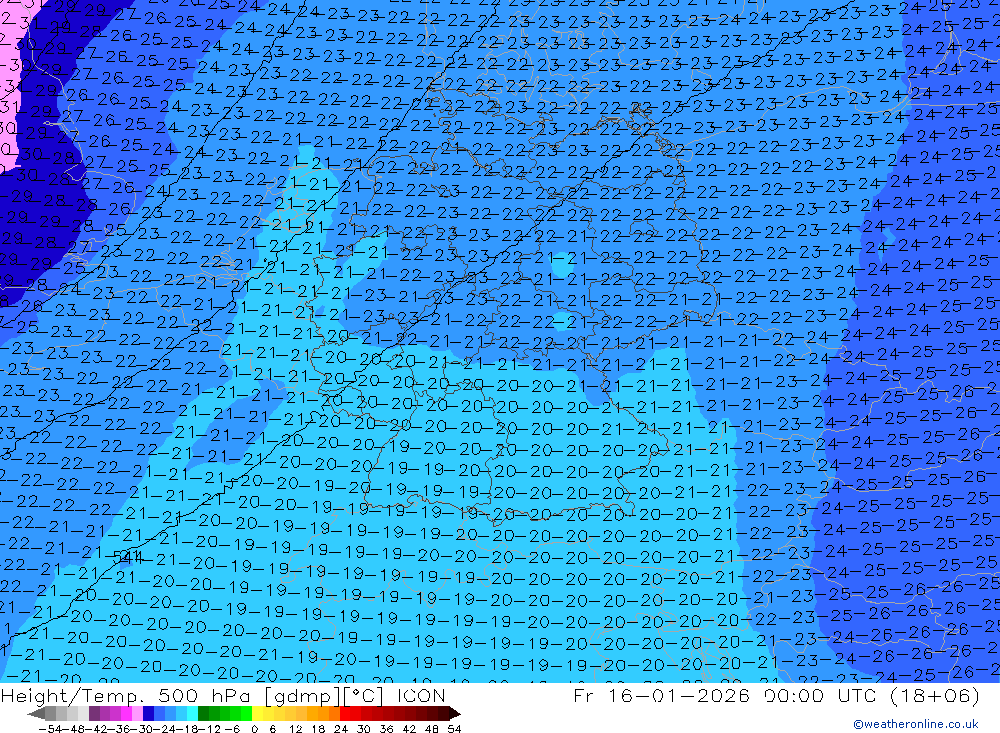Click the 18 legend scale value

coord(318,729)
